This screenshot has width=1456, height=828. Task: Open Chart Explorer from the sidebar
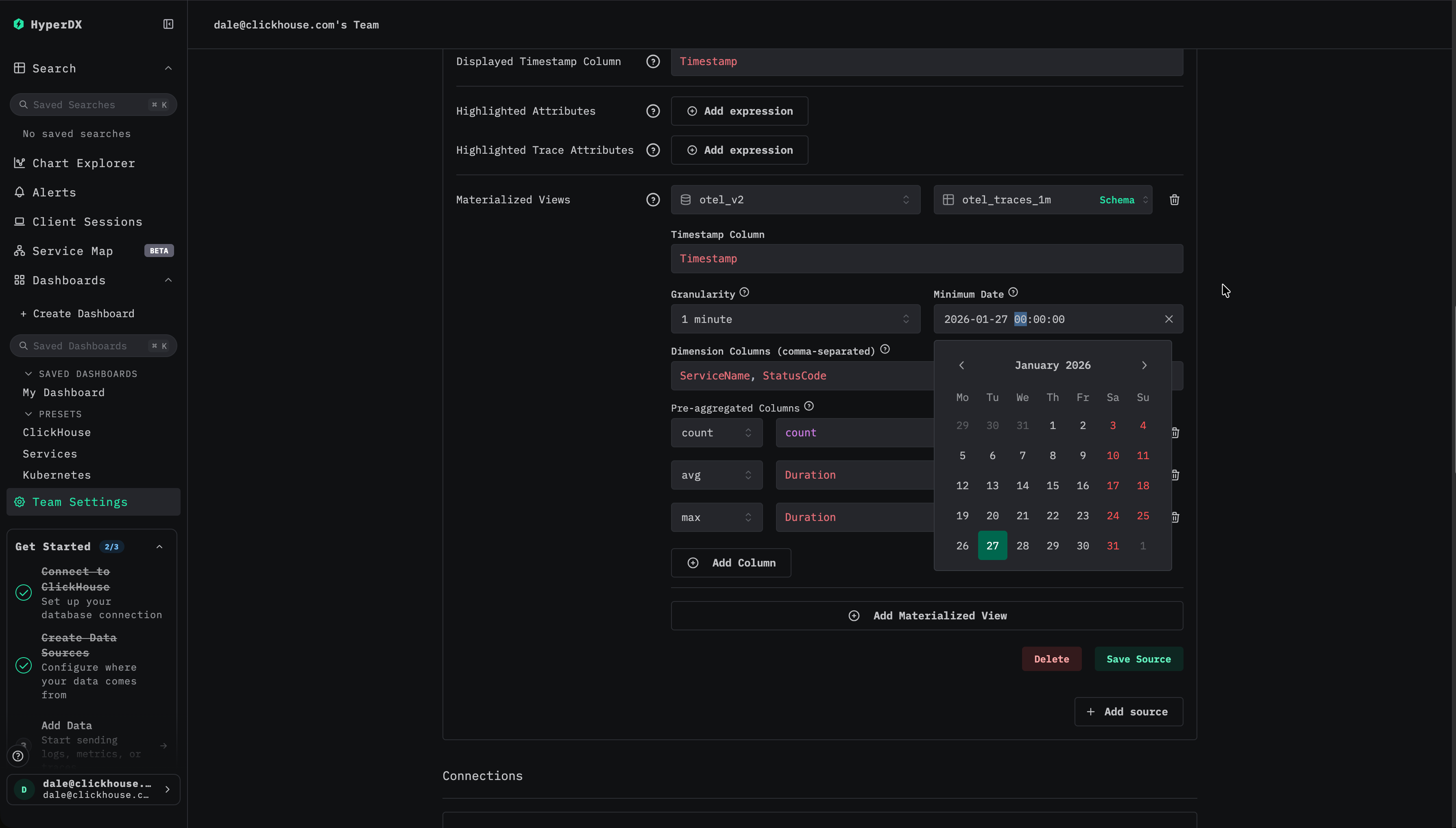click(83, 163)
